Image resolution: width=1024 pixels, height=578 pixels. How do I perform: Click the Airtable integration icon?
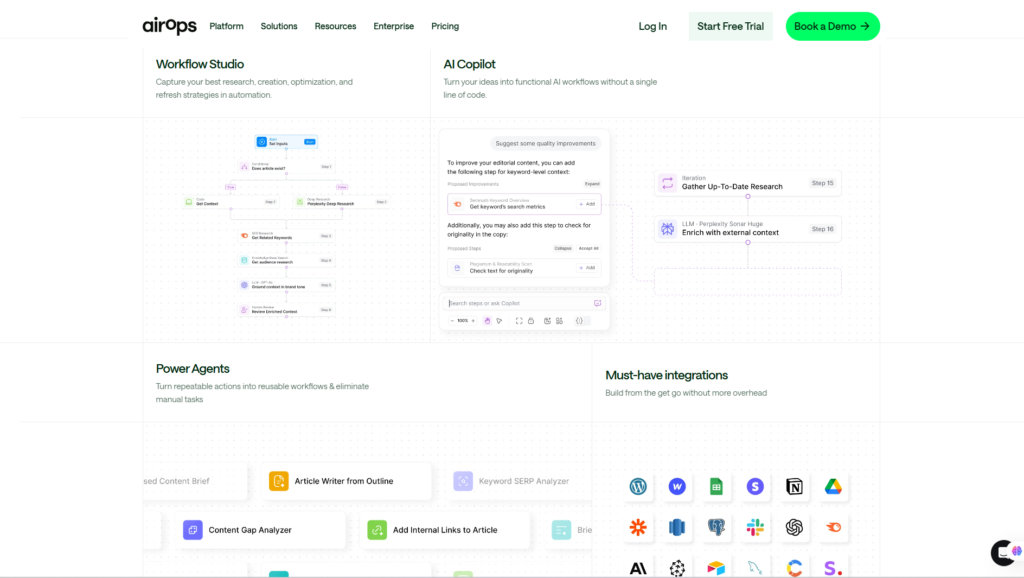pos(716,568)
